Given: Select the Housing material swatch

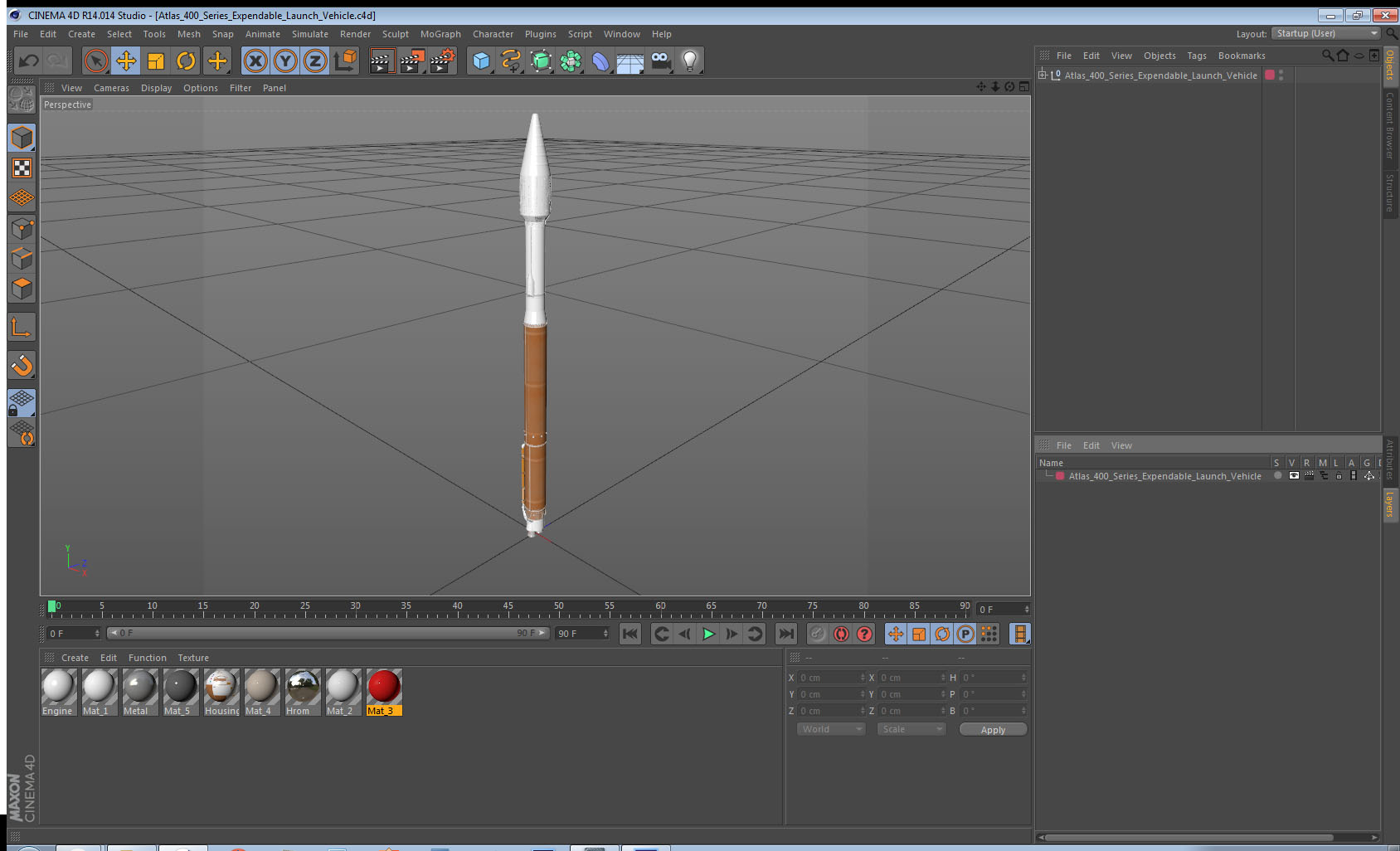Looking at the screenshot, I should tap(221, 692).
